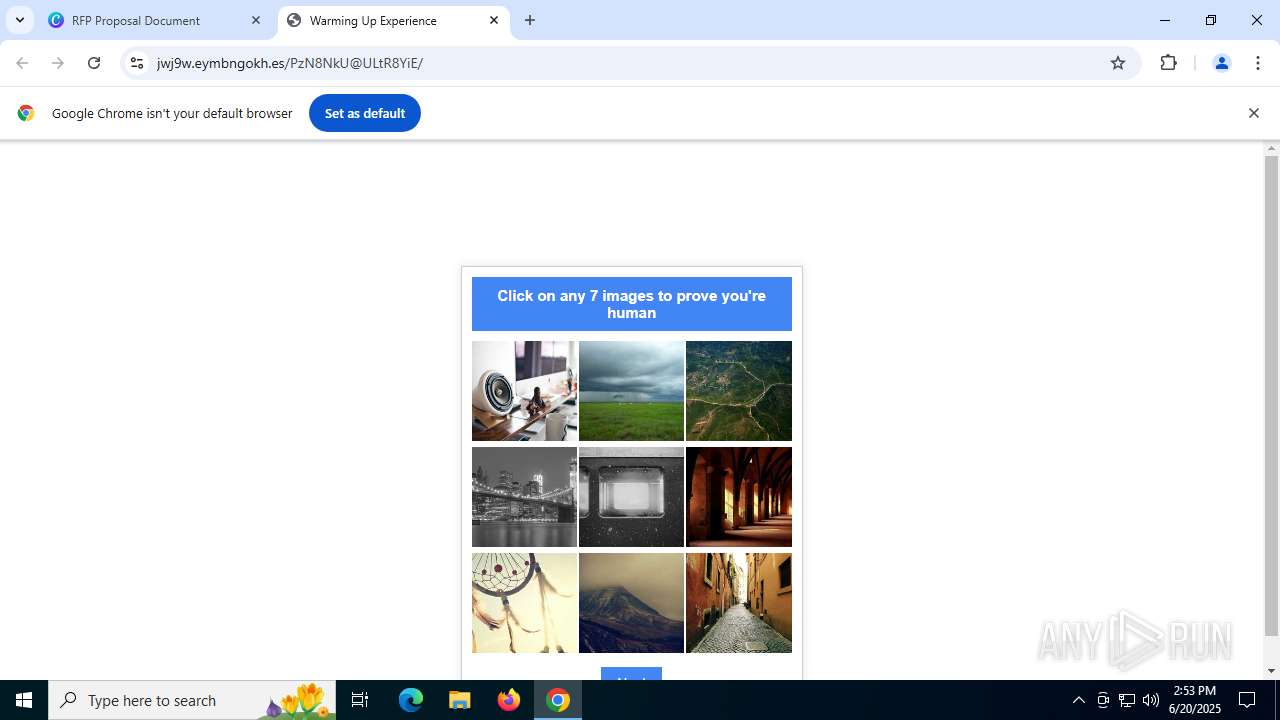Bookmark this tab with the star icon

click(1118, 63)
